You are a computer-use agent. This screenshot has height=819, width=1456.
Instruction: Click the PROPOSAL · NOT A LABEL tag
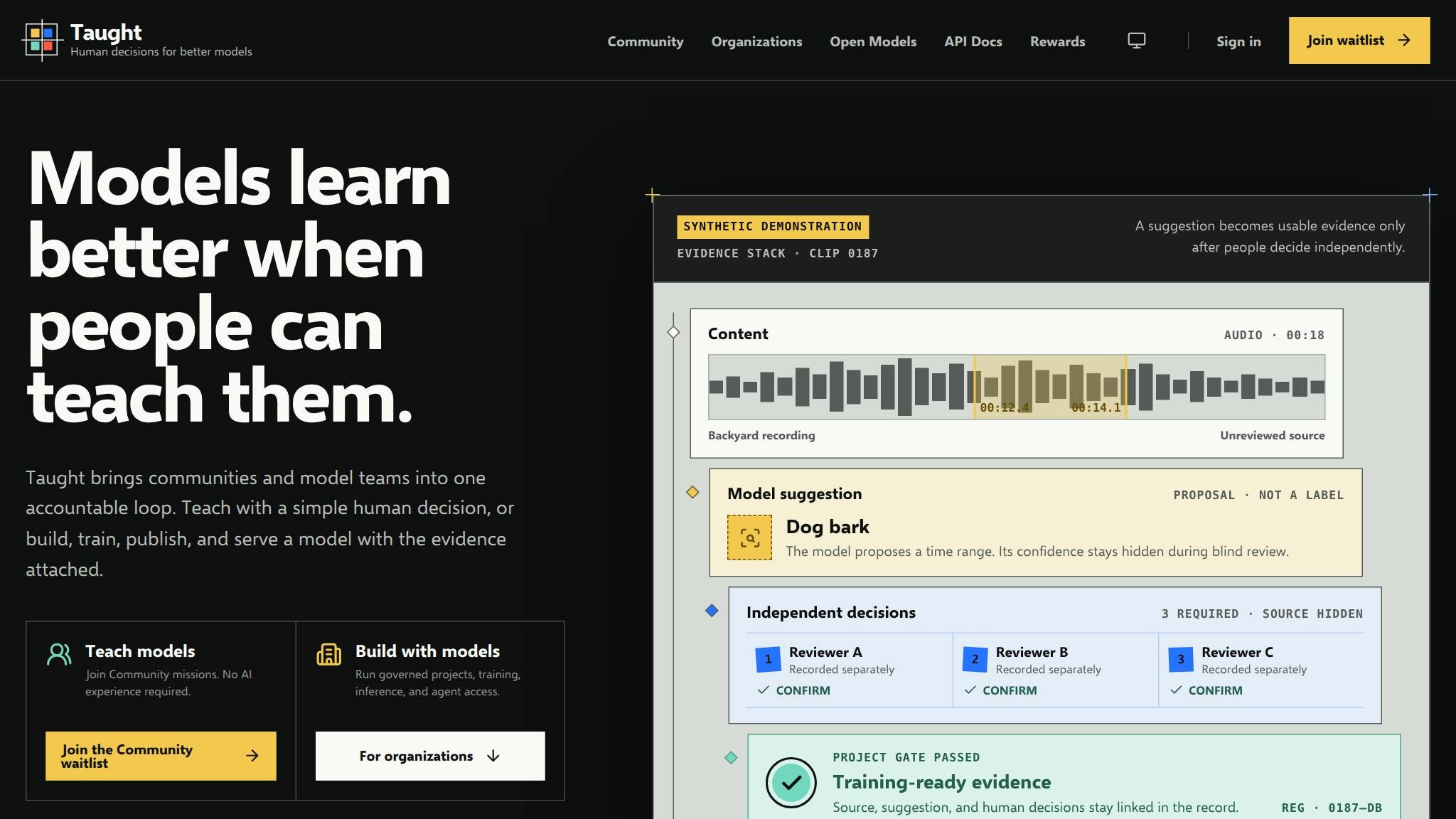point(1258,495)
